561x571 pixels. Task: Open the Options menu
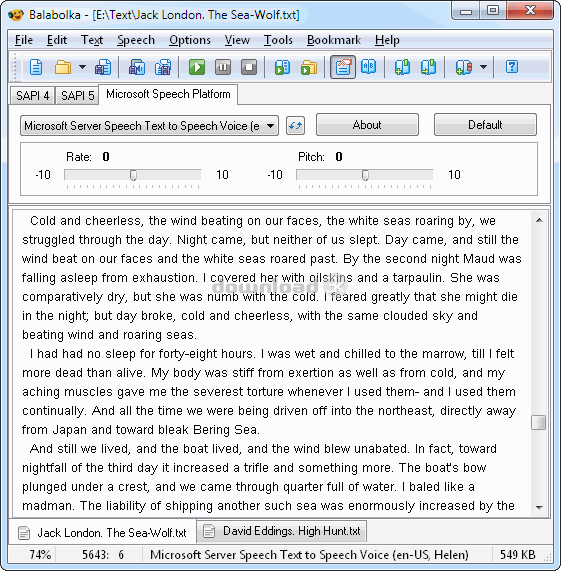190,40
